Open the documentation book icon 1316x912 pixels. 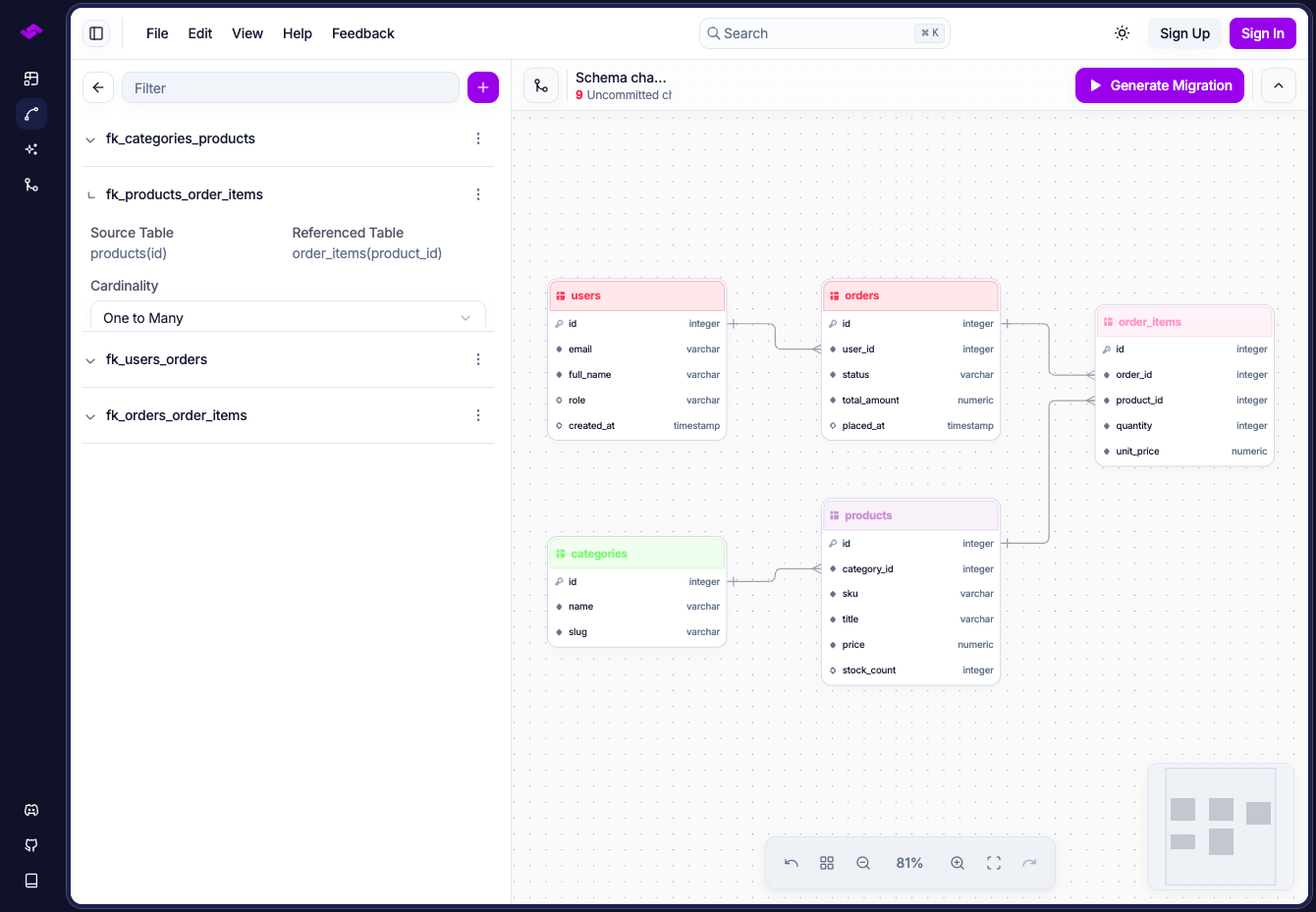31,881
